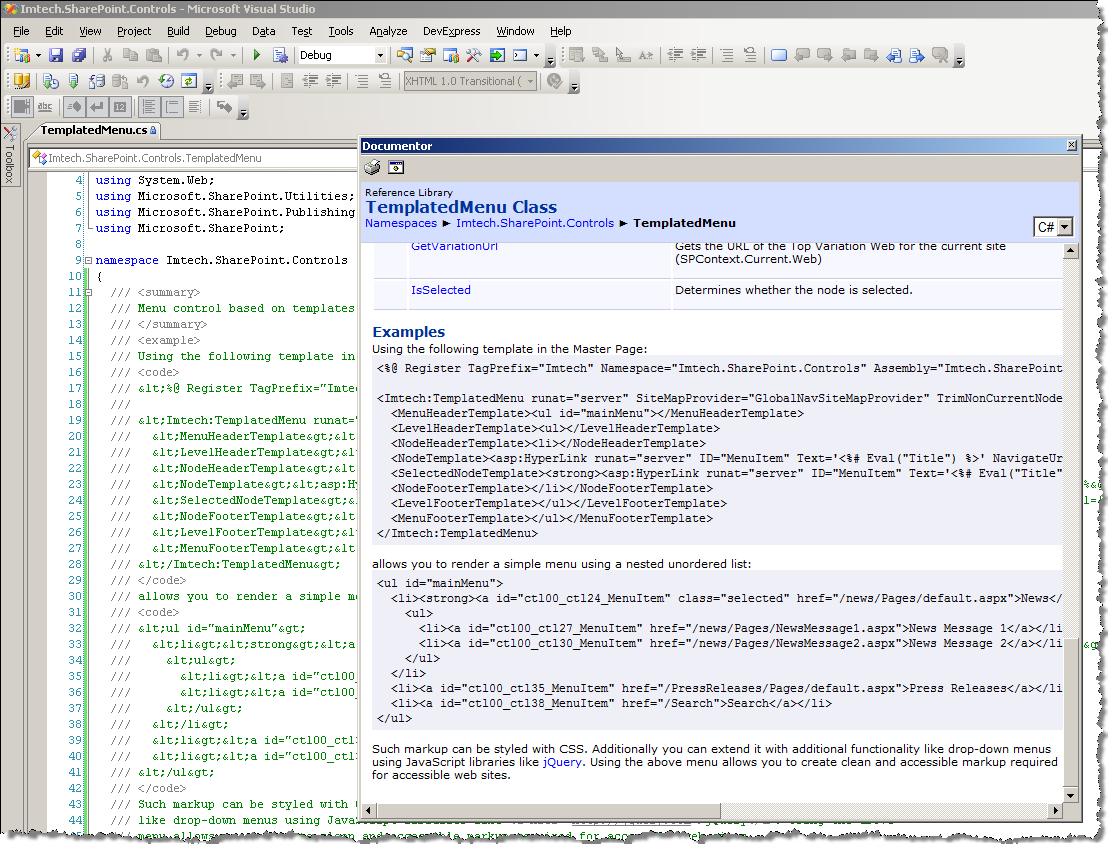Open the Toolbox hammer-and-wrench icon

(473, 55)
